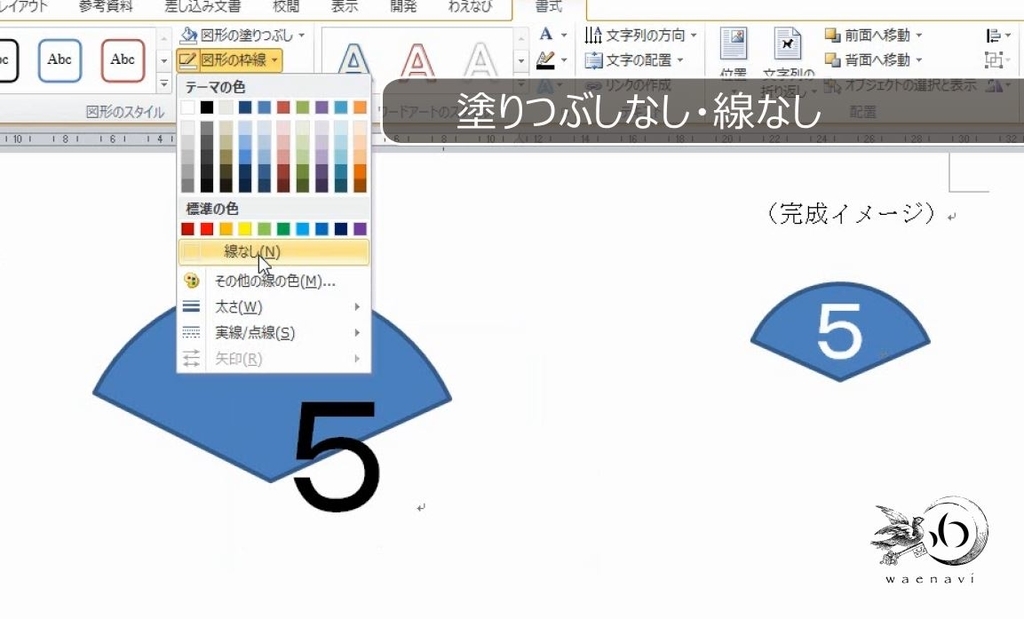Switch to the 校閲 (Review) ribbon tab
The width and height of the screenshot is (1024, 619).
pos(284,5)
